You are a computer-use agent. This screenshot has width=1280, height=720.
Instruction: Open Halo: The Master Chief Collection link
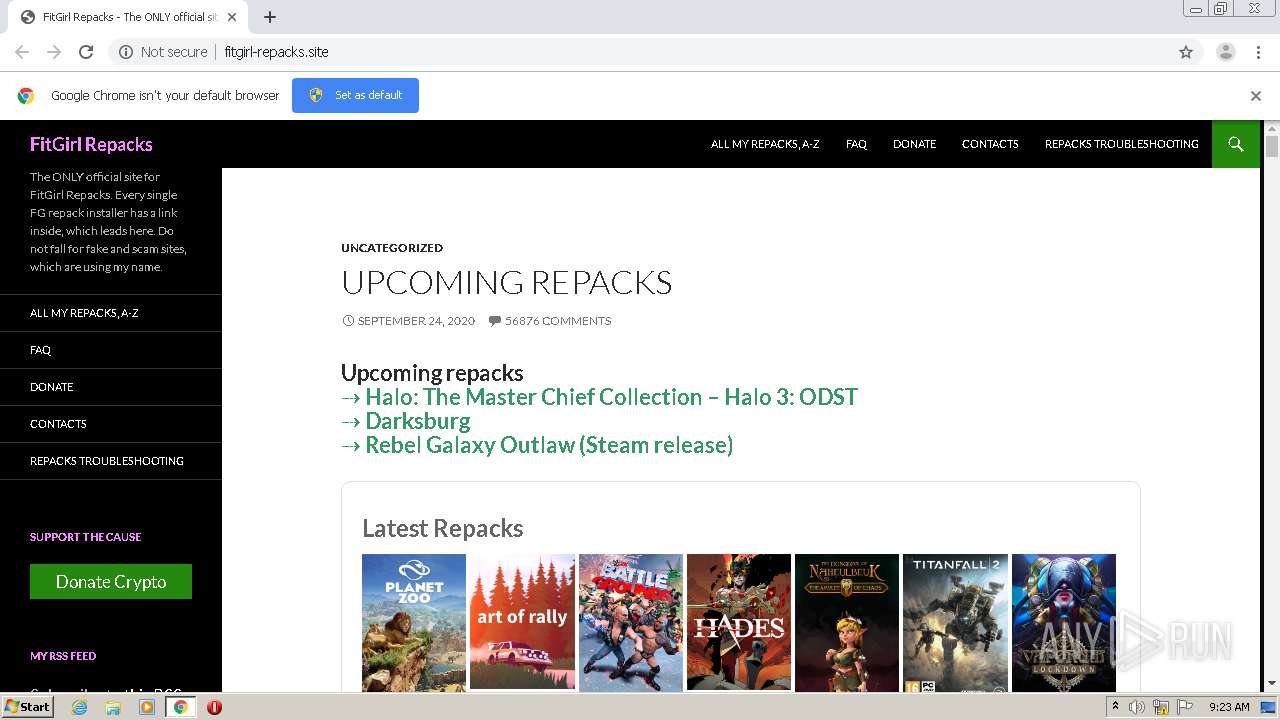click(611, 397)
